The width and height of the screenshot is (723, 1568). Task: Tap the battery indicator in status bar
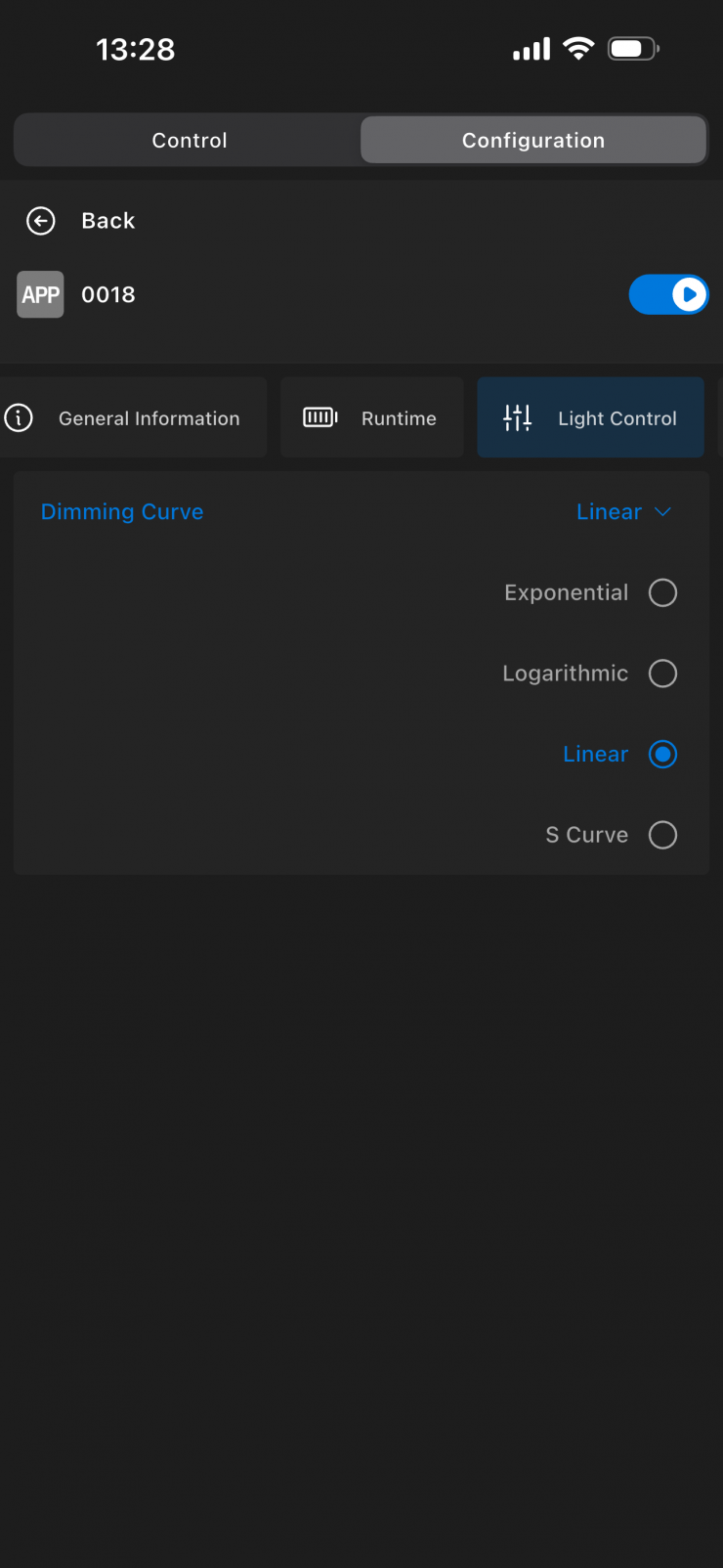634,49
